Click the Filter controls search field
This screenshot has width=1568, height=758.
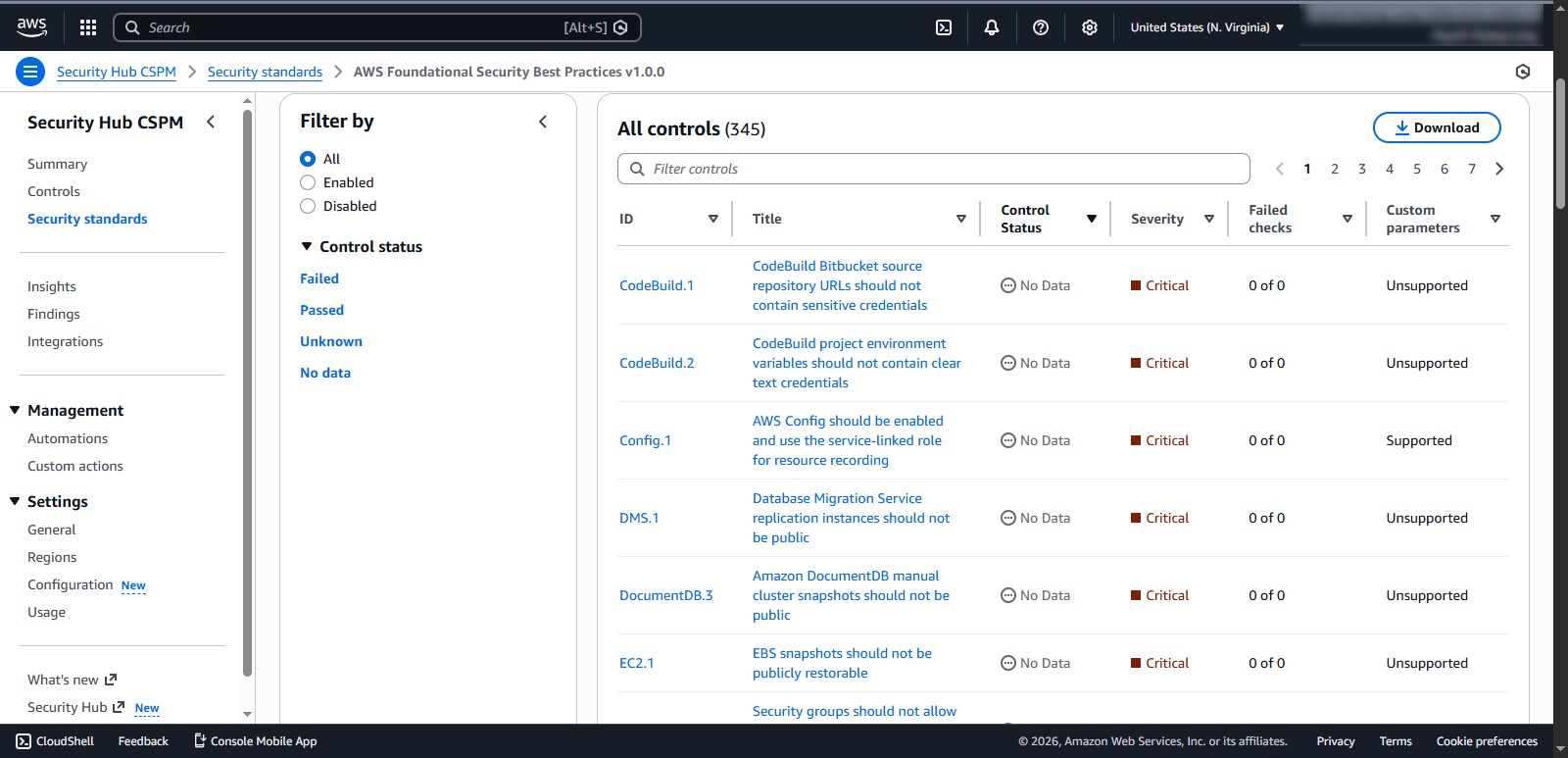(941, 169)
